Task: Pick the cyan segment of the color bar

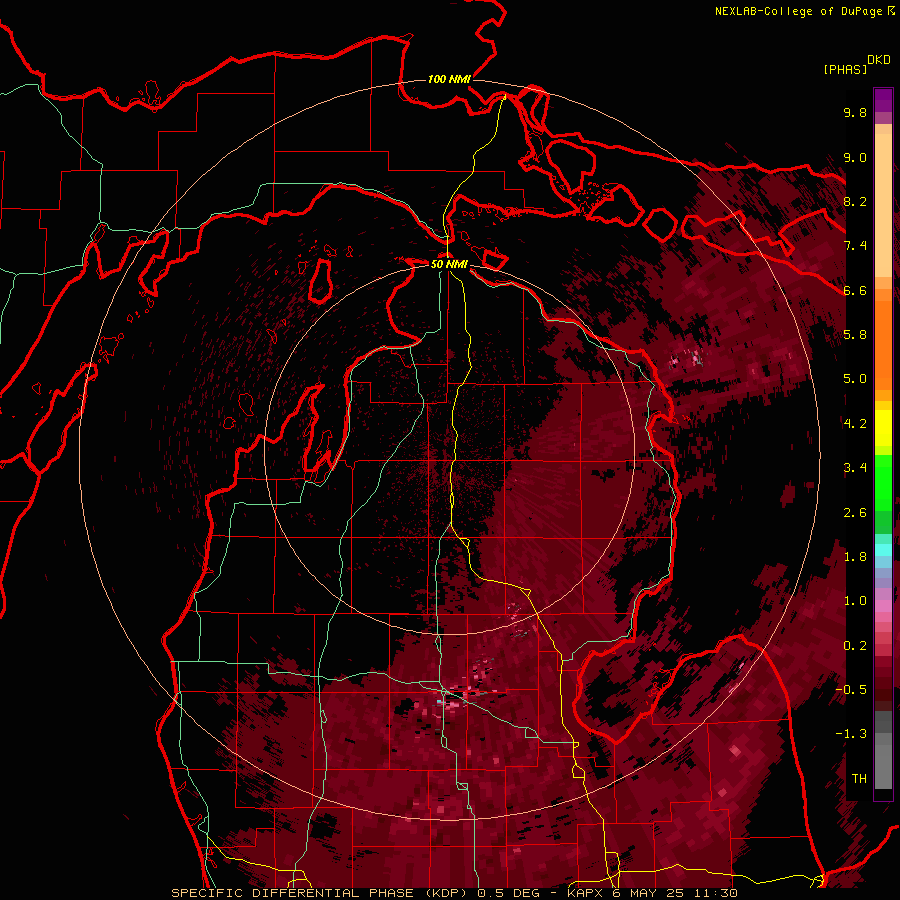Action: coord(883,549)
